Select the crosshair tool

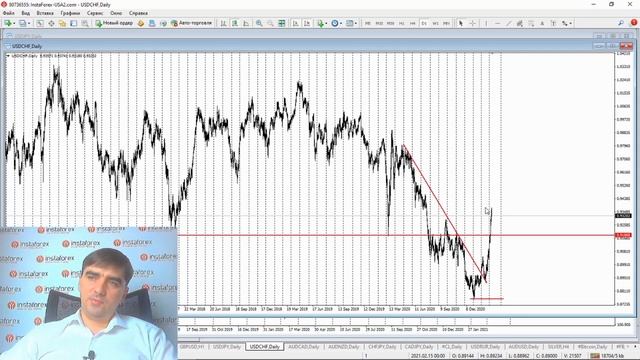click(x=473, y=23)
